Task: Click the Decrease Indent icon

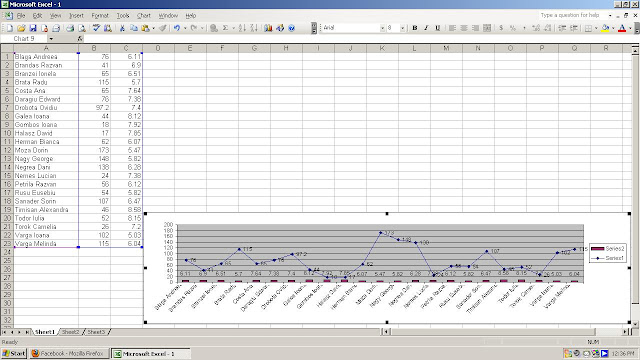Action: [x=562, y=28]
